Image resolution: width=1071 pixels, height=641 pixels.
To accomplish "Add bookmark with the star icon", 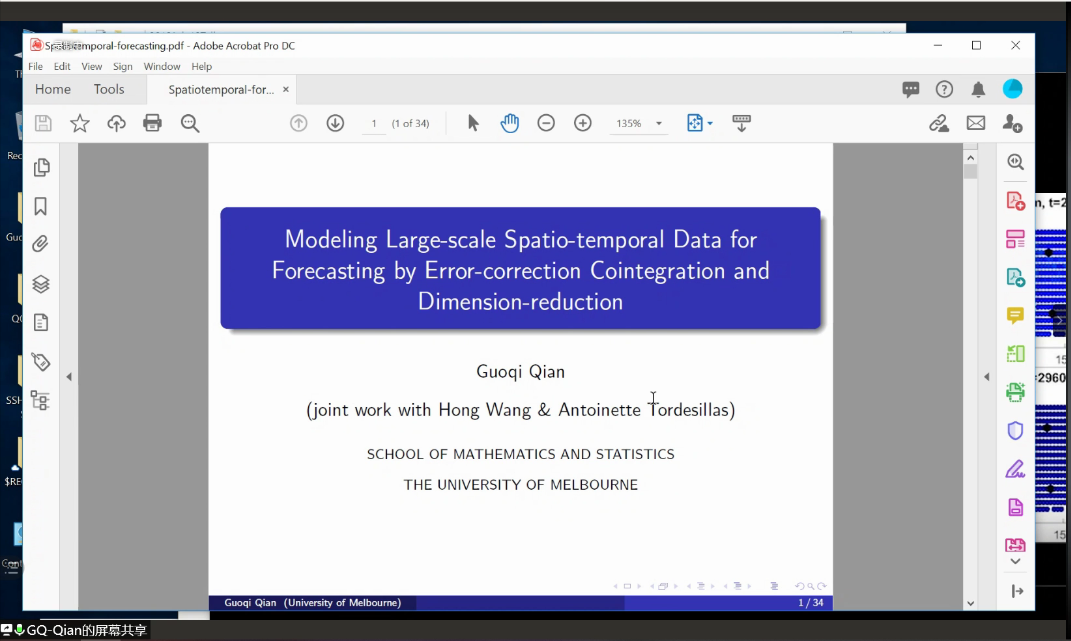I will coord(80,123).
